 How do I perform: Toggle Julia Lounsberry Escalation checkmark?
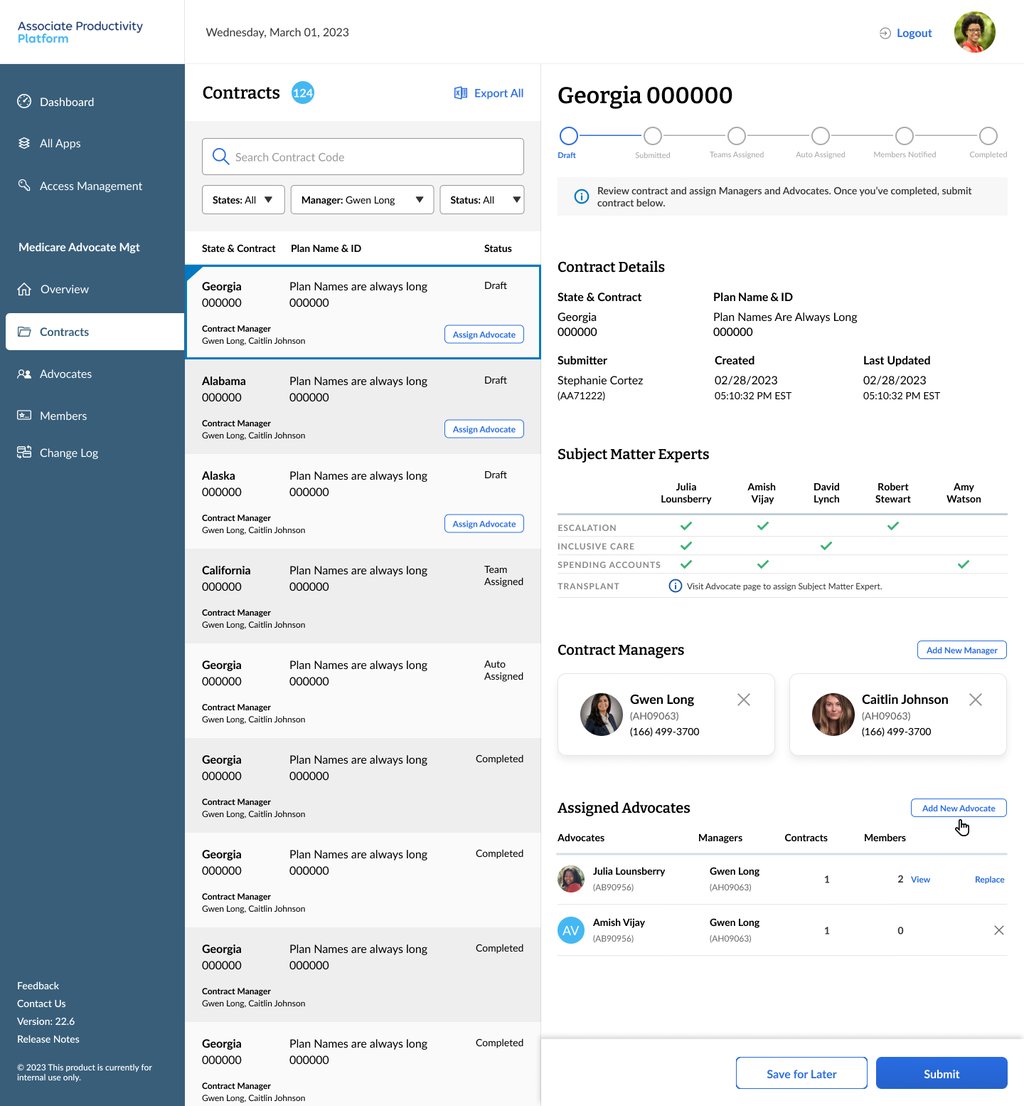685,526
